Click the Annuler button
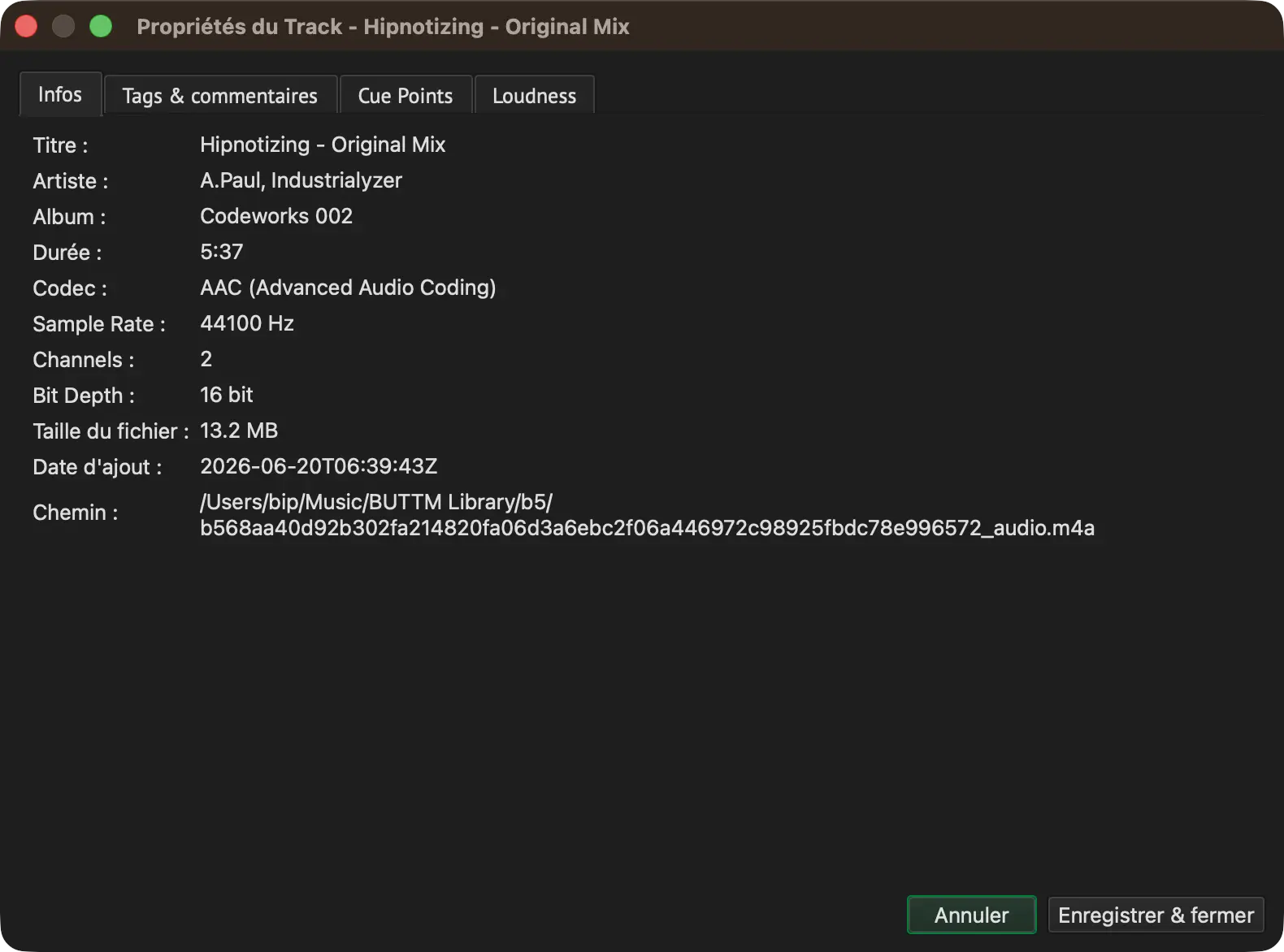 [x=971, y=915]
